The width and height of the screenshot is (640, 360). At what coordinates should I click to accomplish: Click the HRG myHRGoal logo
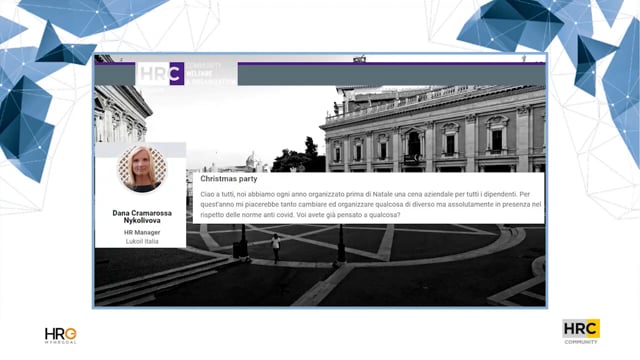[60, 335]
